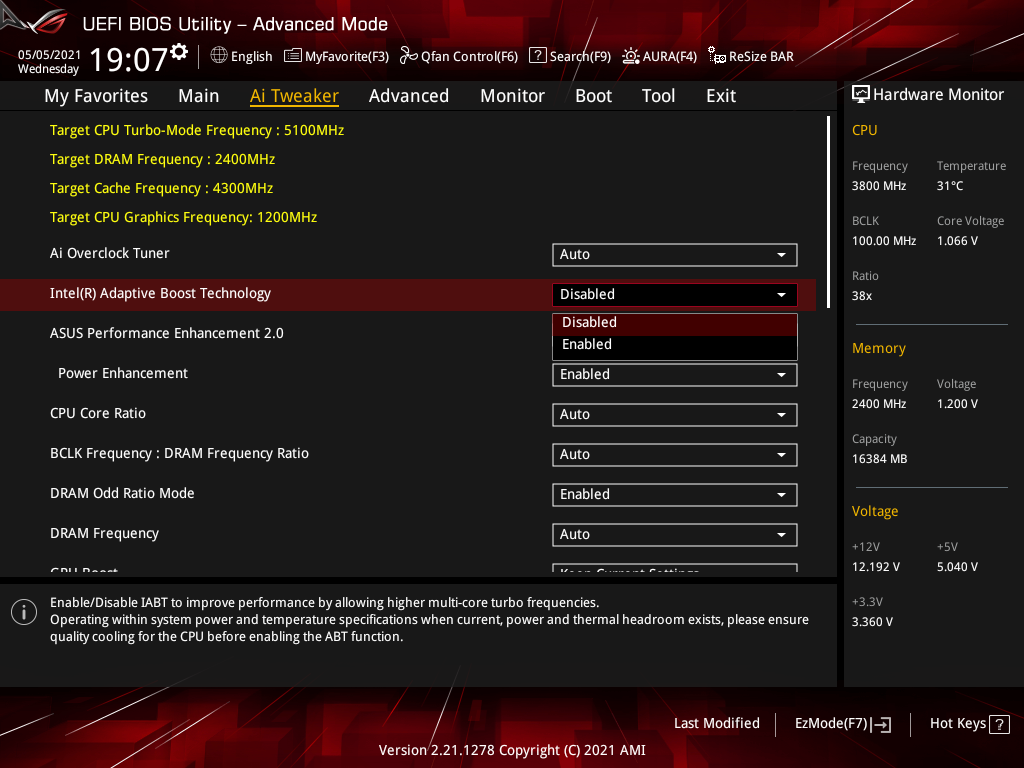The height and width of the screenshot is (768, 1024).
Task: Click the Search question mark icon
Action: [x=537, y=56]
